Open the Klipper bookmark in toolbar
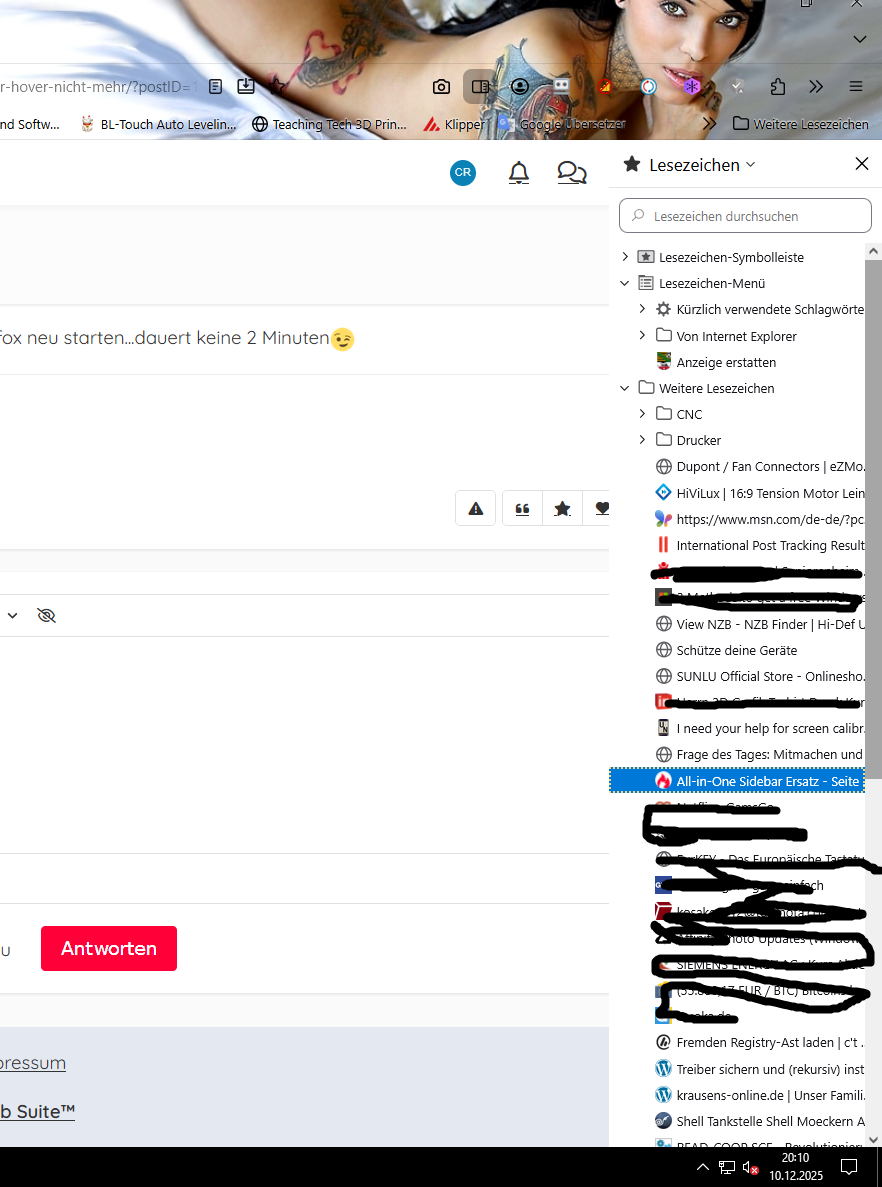The width and height of the screenshot is (882, 1187). 453,124
